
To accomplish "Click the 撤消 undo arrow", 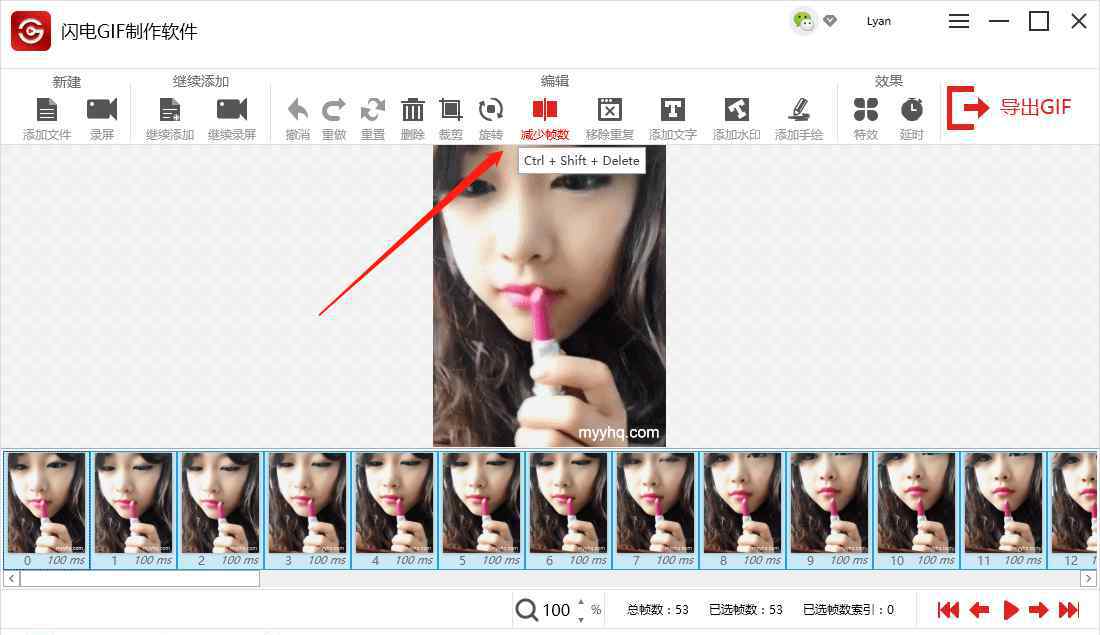I will click(x=297, y=110).
